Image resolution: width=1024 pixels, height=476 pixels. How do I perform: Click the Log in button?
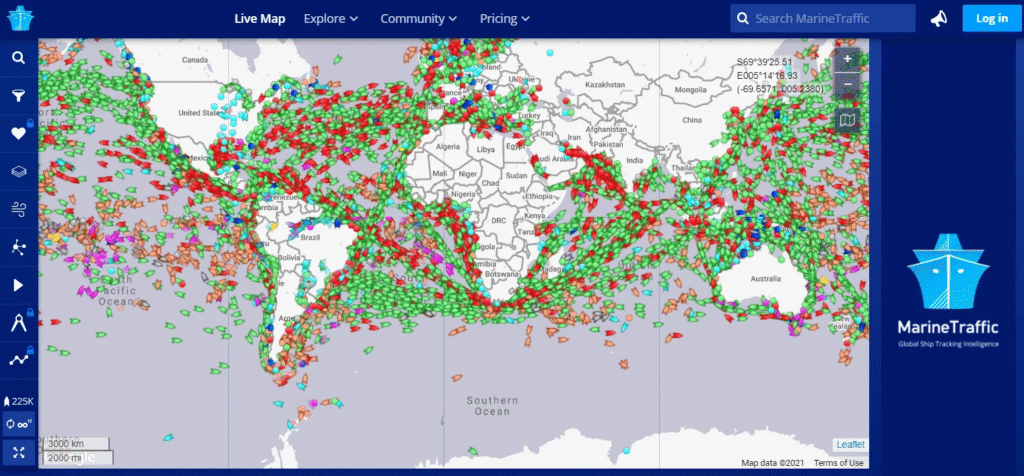[991, 18]
